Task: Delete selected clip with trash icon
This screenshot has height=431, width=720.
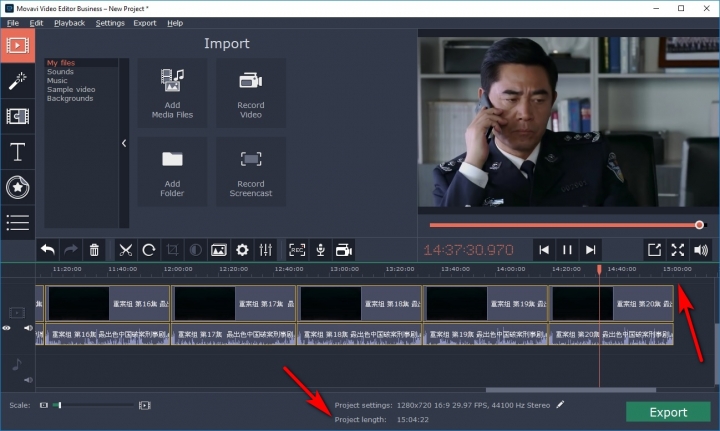Action: pos(94,250)
